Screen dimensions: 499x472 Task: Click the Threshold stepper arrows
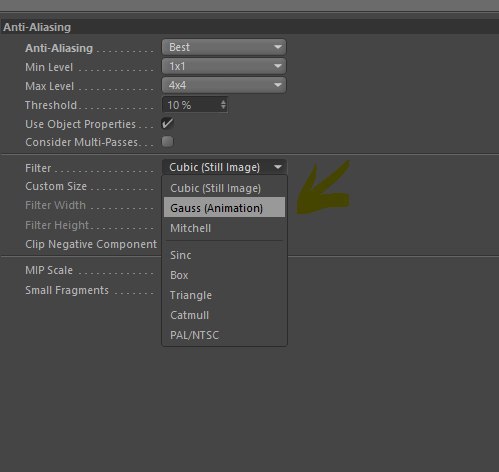click(223, 105)
